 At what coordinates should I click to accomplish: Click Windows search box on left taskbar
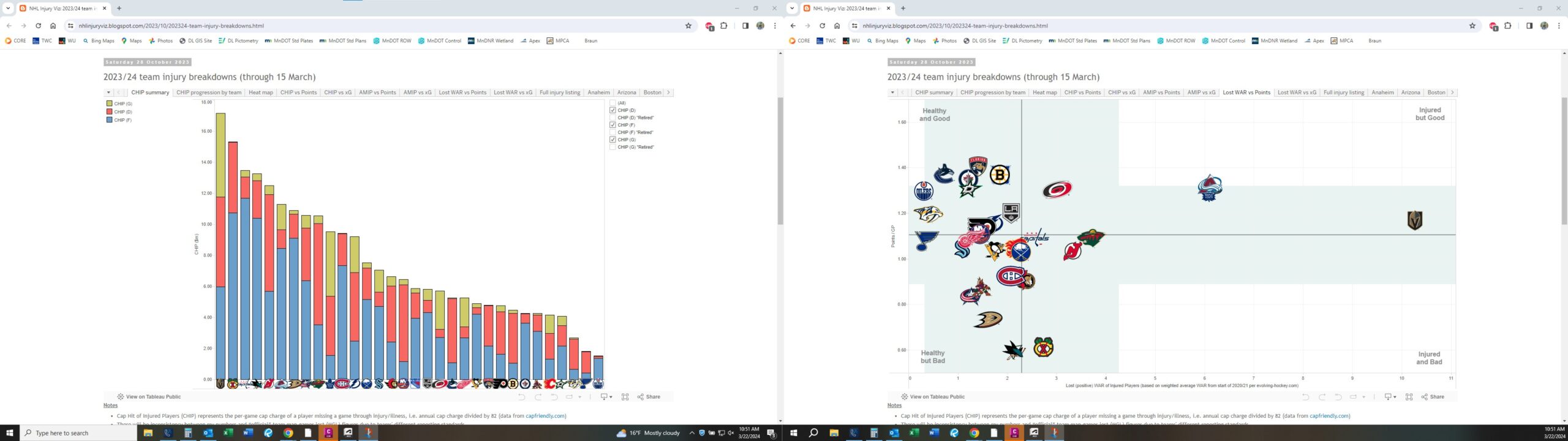[78, 433]
